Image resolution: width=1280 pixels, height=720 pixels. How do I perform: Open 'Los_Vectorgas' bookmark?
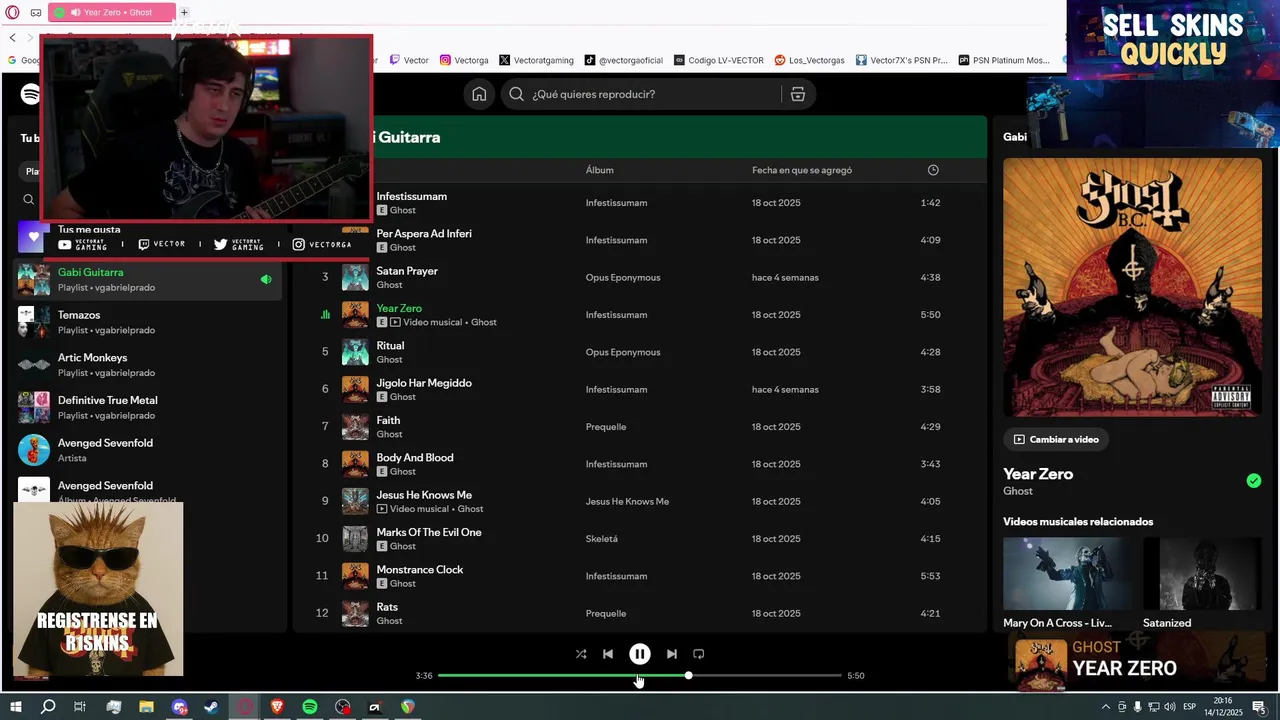[810, 60]
